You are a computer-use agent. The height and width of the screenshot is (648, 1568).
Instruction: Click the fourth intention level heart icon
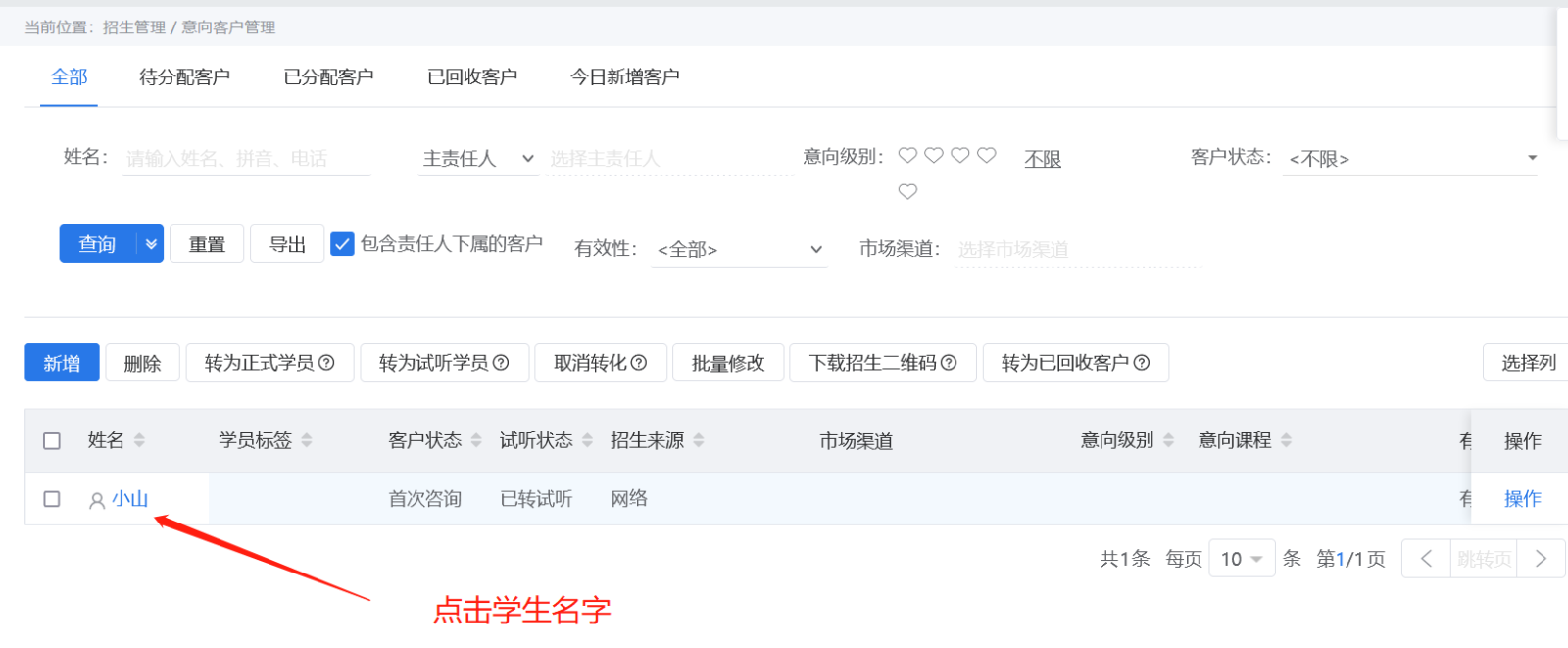coord(987,155)
